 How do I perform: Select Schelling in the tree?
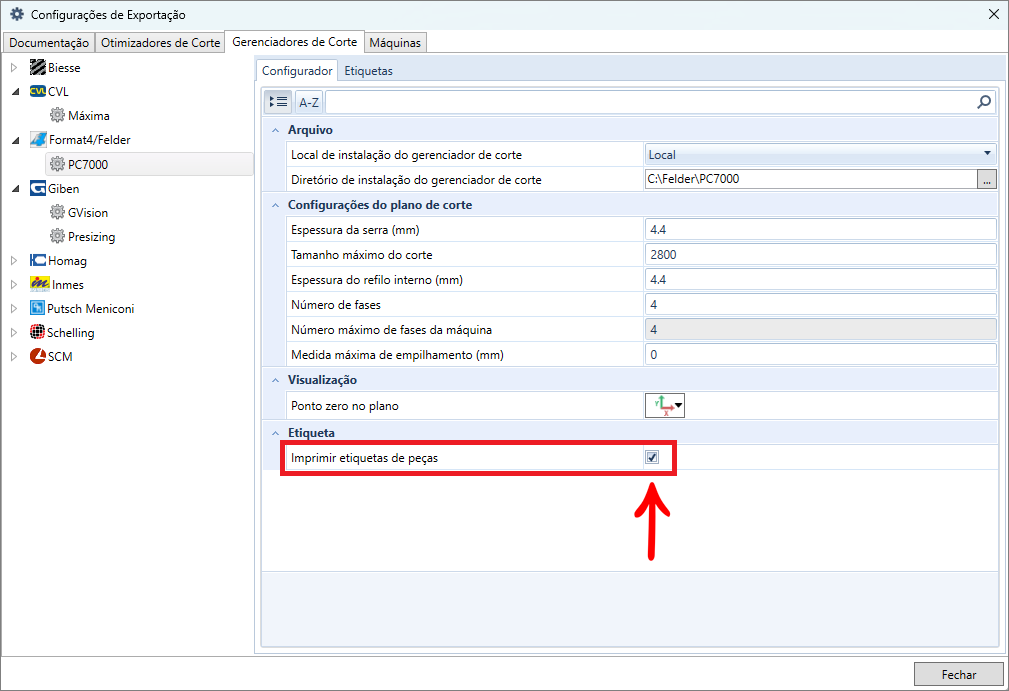[x=71, y=333]
